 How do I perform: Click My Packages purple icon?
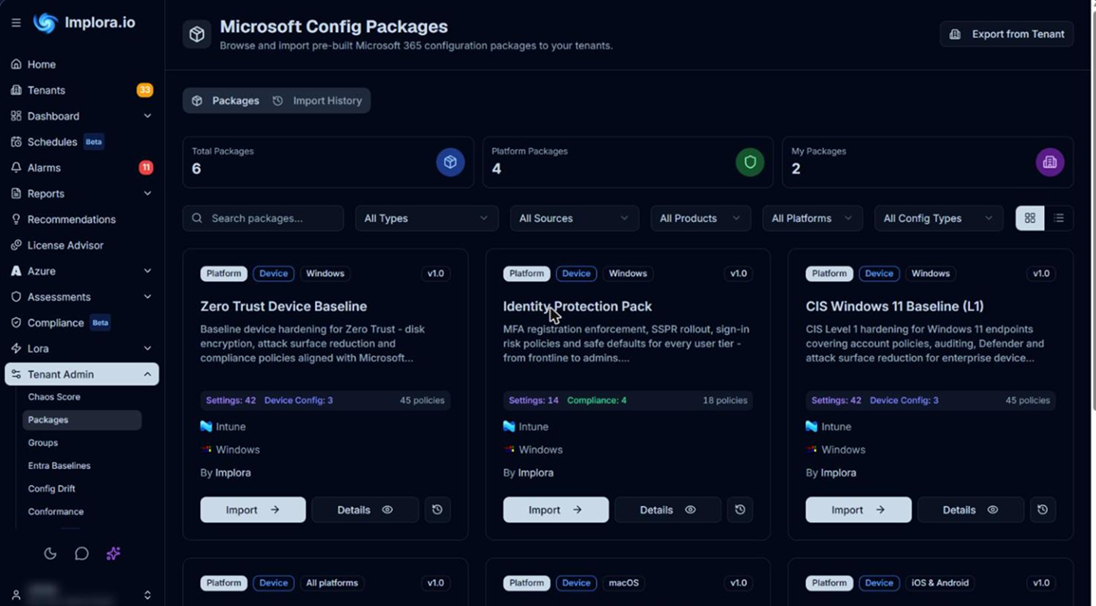[1050, 162]
